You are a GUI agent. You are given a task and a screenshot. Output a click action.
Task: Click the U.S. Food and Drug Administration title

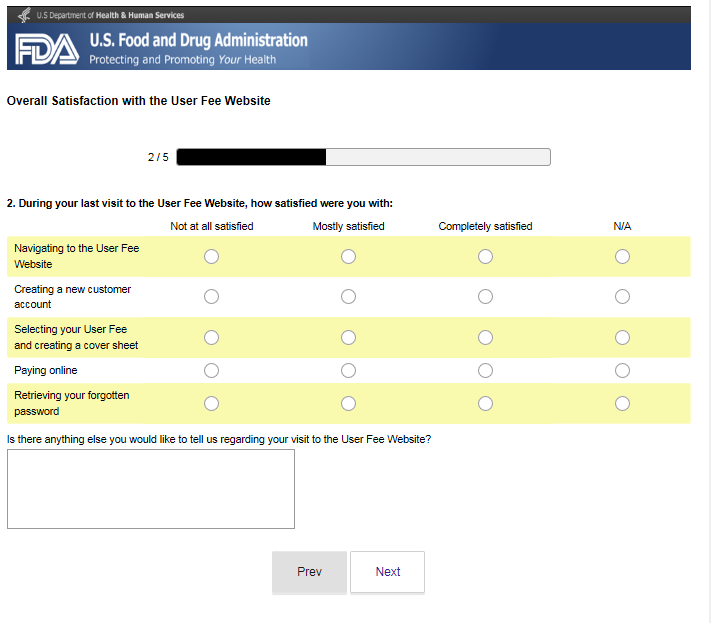click(198, 41)
